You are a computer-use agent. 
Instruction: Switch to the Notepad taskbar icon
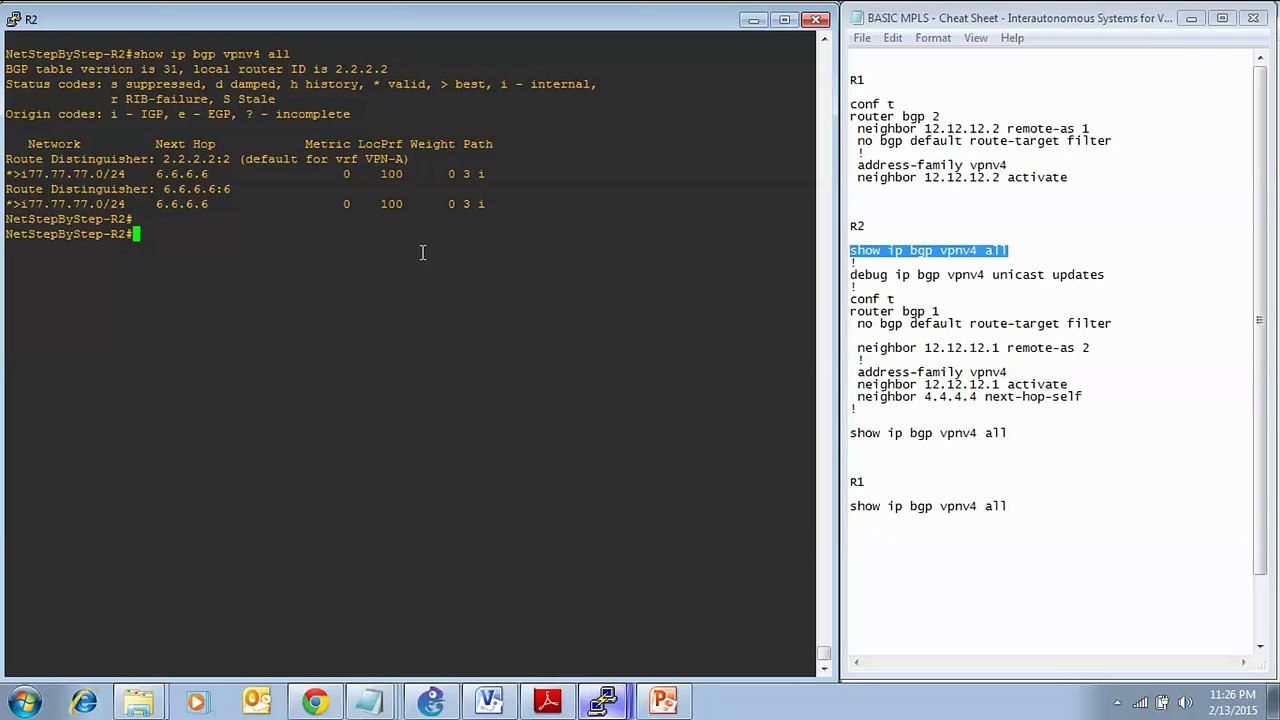(x=372, y=701)
